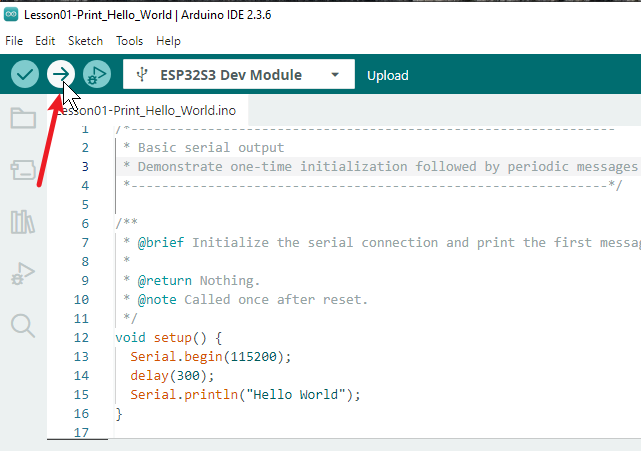641x451 pixels.
Task: Click the '@return Nothing.' comment
Action: (191, 281)
